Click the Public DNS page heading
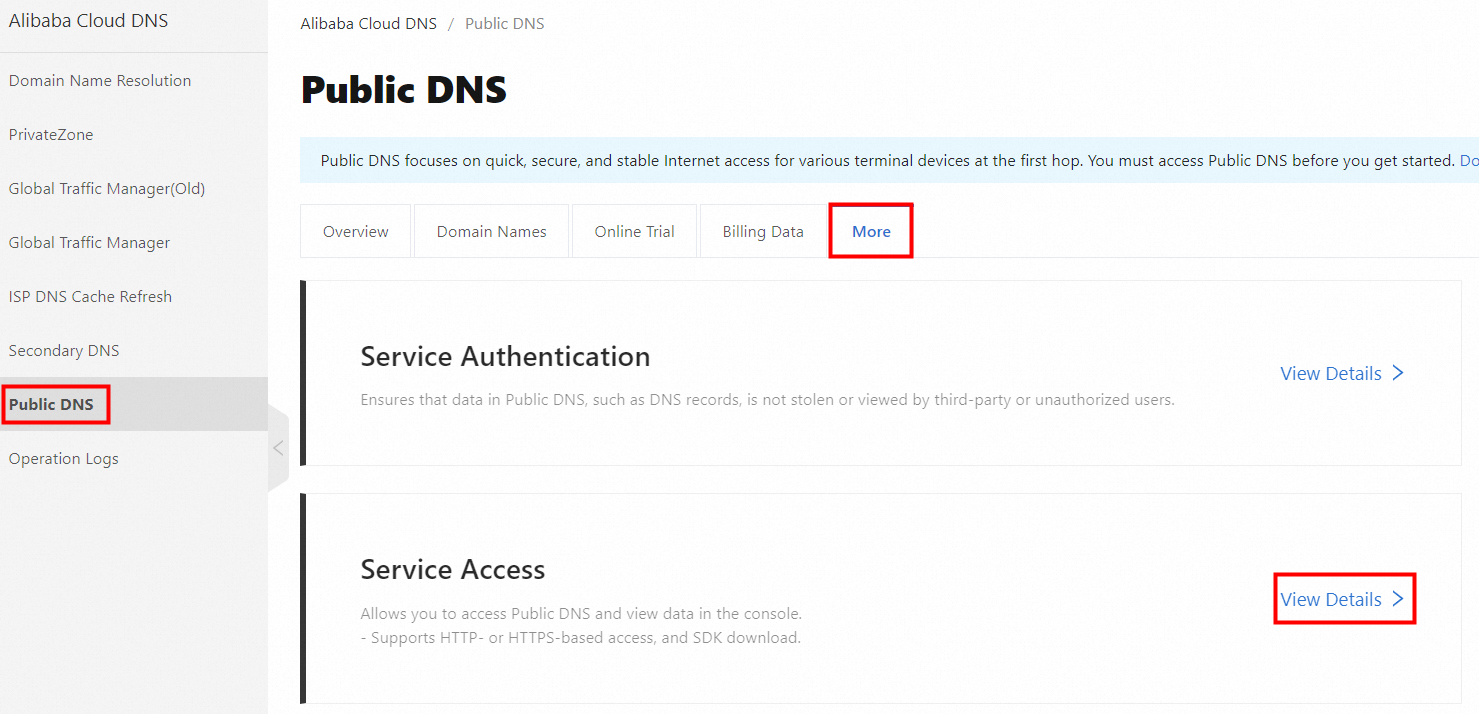The width and height of the screenshot is (1479, 714). coord(404,89)
